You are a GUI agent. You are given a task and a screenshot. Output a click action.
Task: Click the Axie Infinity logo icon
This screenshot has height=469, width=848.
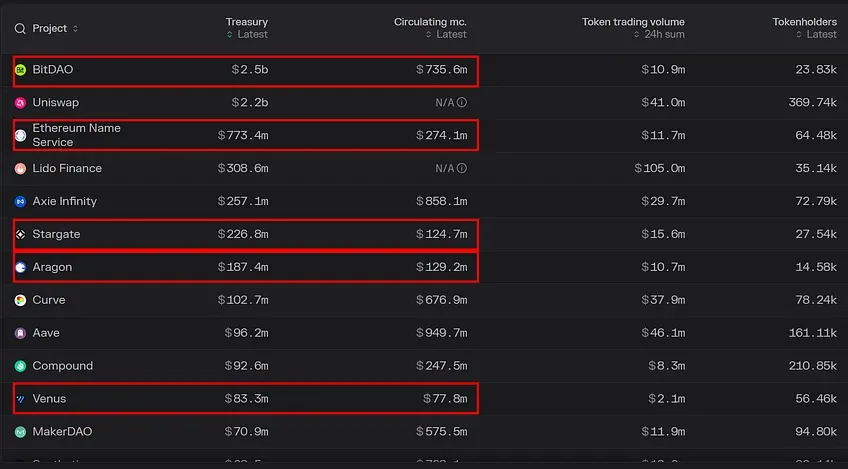click(20, 202)
